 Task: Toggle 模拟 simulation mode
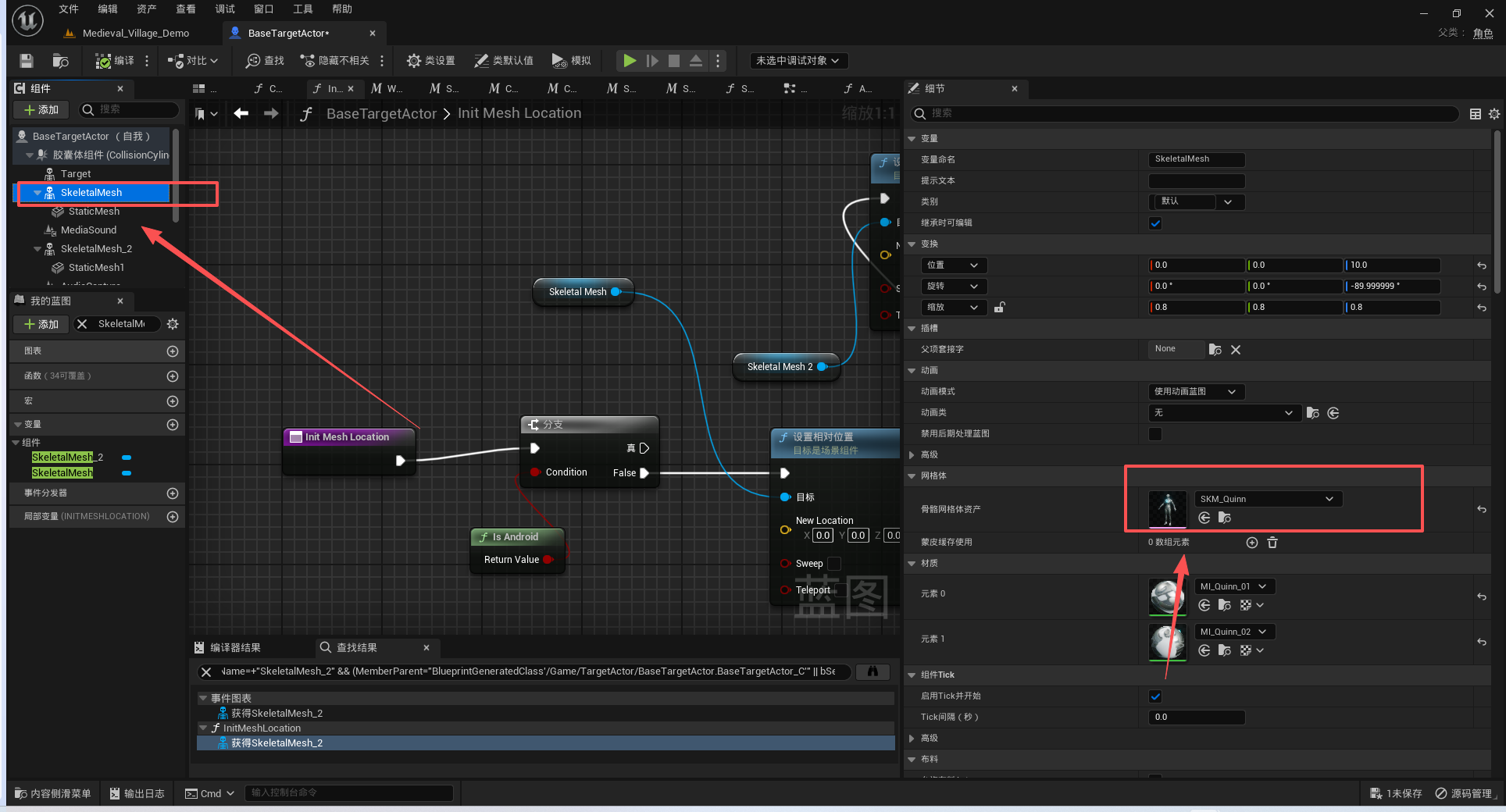click(x=571, y=61)
